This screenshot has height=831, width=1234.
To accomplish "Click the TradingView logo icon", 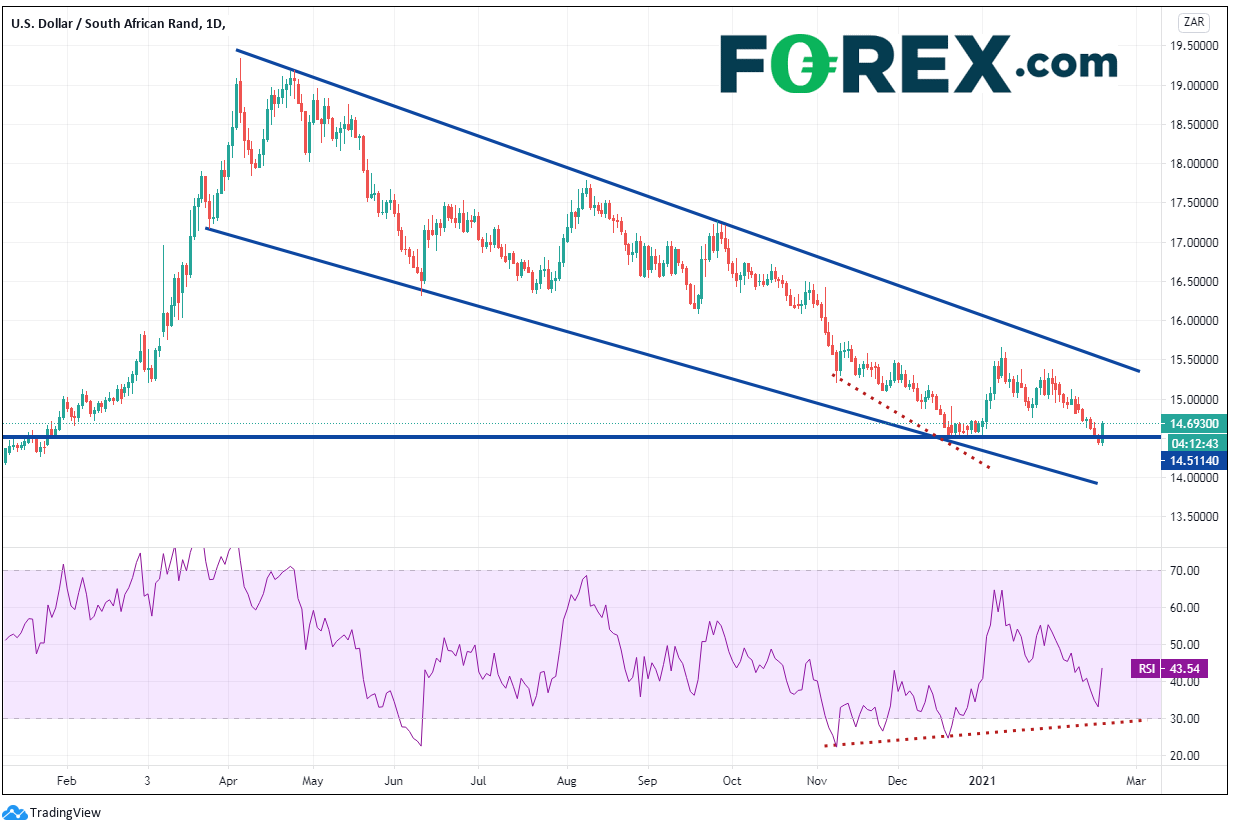I will coord(15,812).
